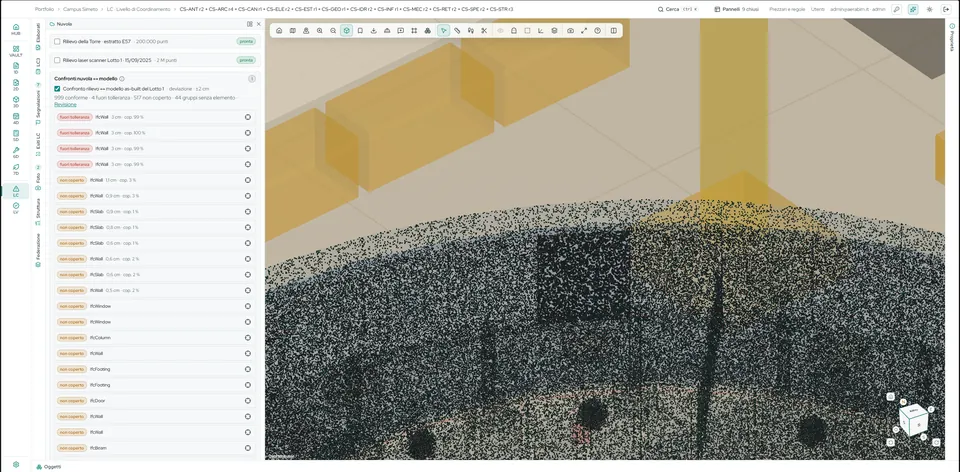Open the CV module in left sidebar

pos(16,208)
